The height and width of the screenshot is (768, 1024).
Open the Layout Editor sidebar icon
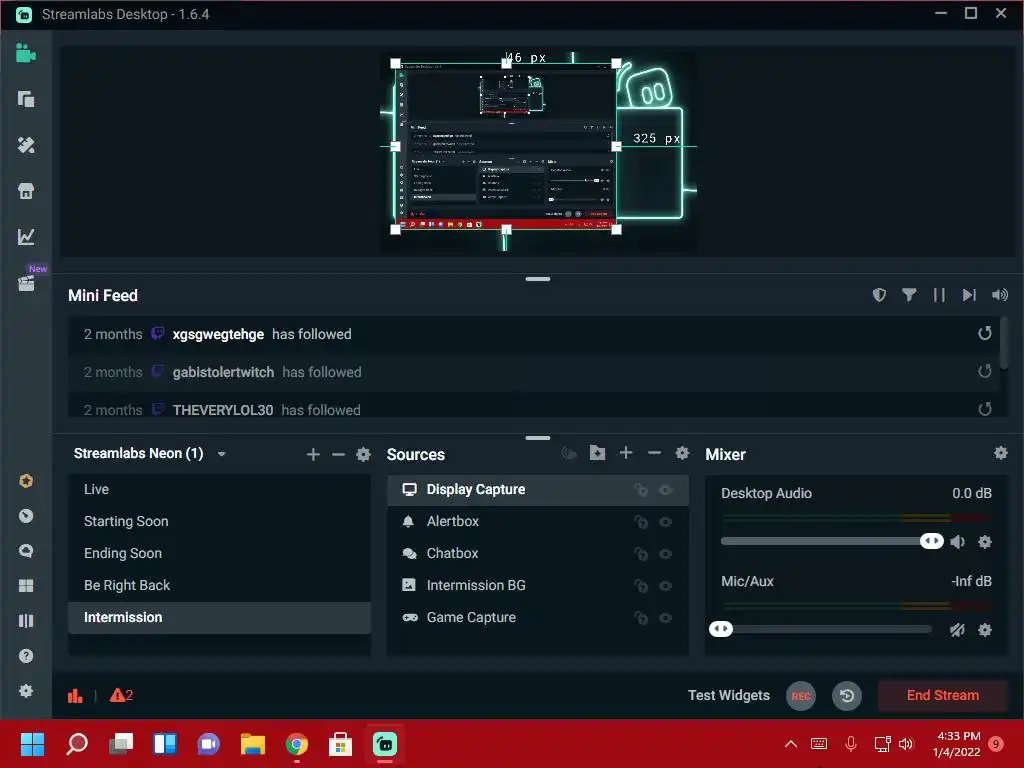click(26, 99)
